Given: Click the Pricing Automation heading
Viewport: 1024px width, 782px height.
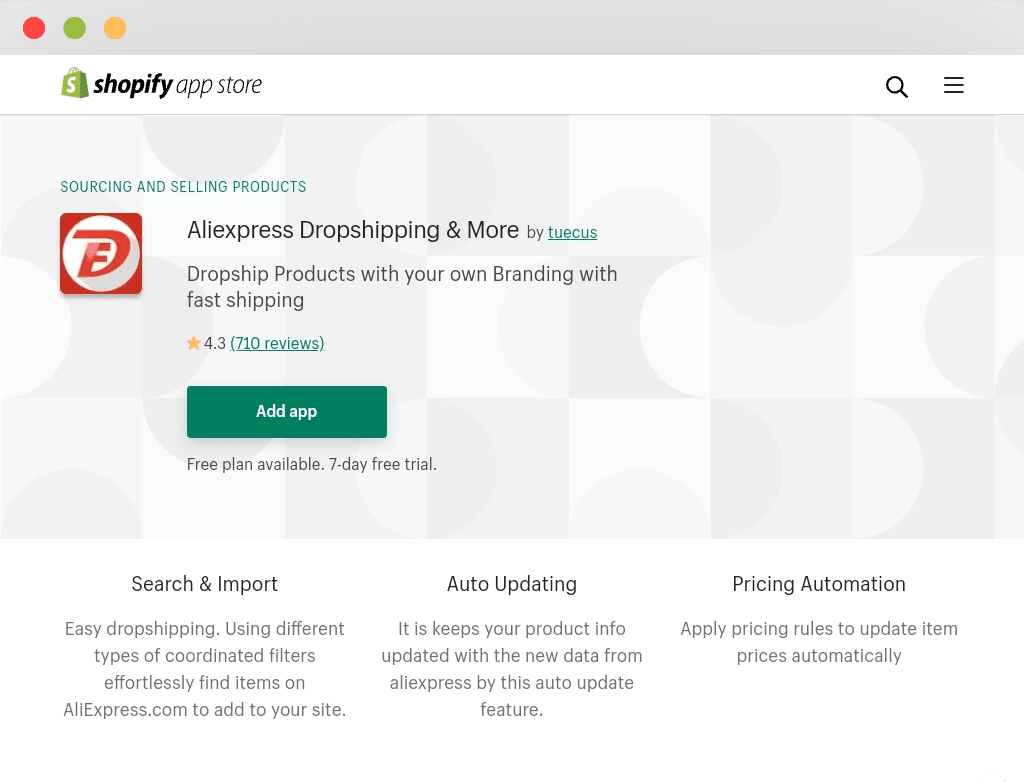Looking at the screenshot, I should point(819,584).
